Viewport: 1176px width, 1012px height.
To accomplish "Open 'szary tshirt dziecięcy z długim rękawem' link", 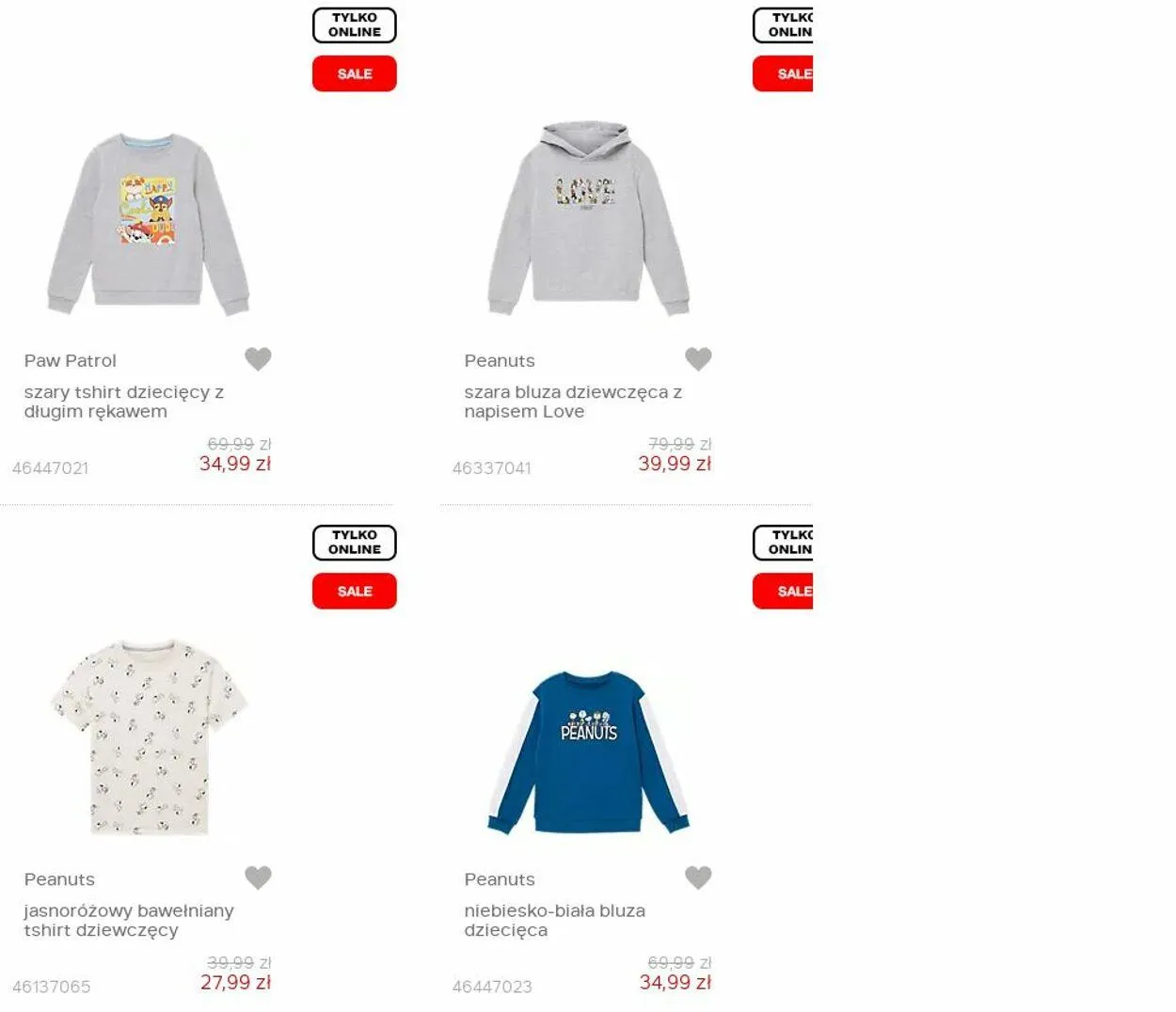I will point(124,402).
